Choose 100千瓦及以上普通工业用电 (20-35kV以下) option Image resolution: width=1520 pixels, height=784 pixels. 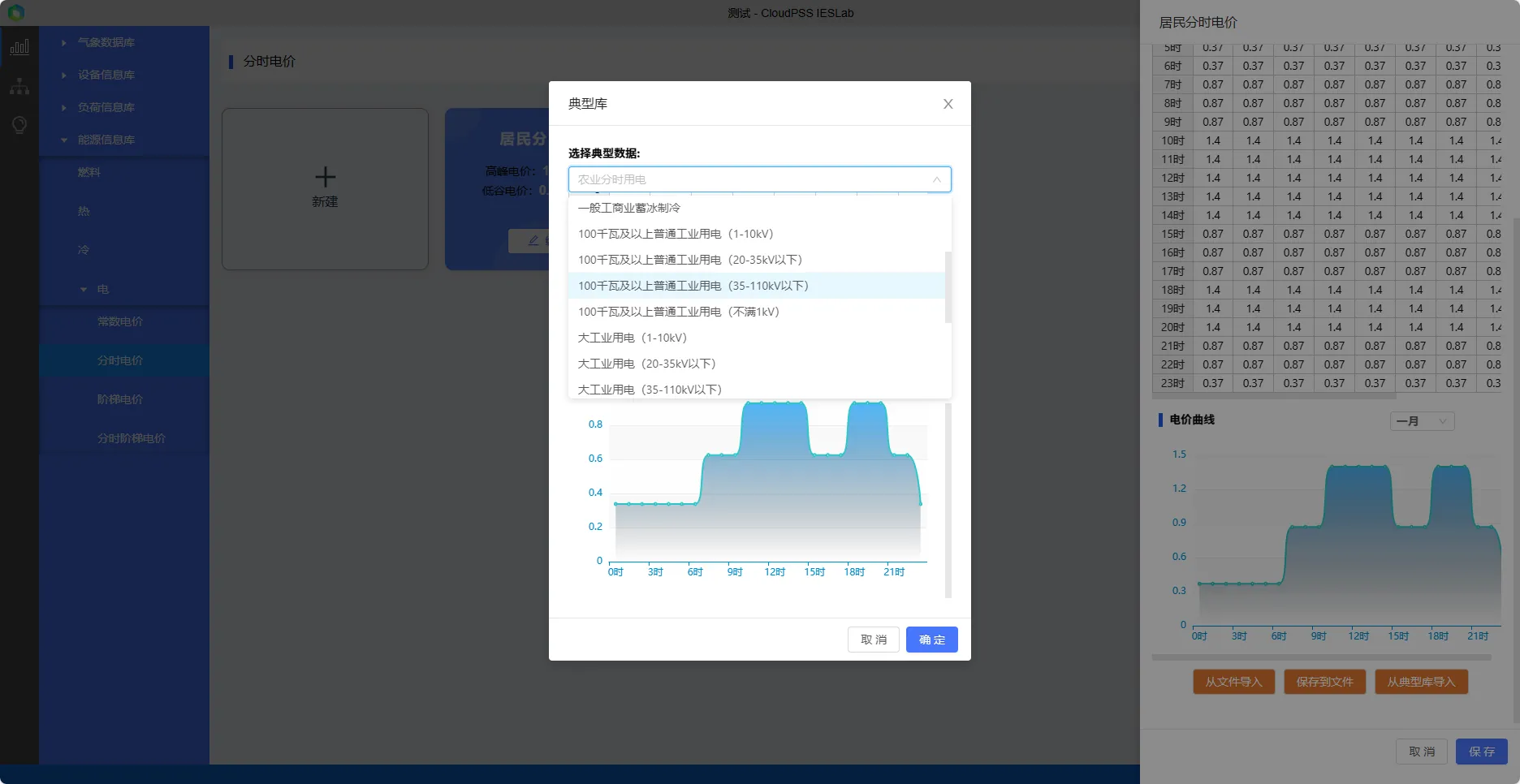[x=757, y=260]
